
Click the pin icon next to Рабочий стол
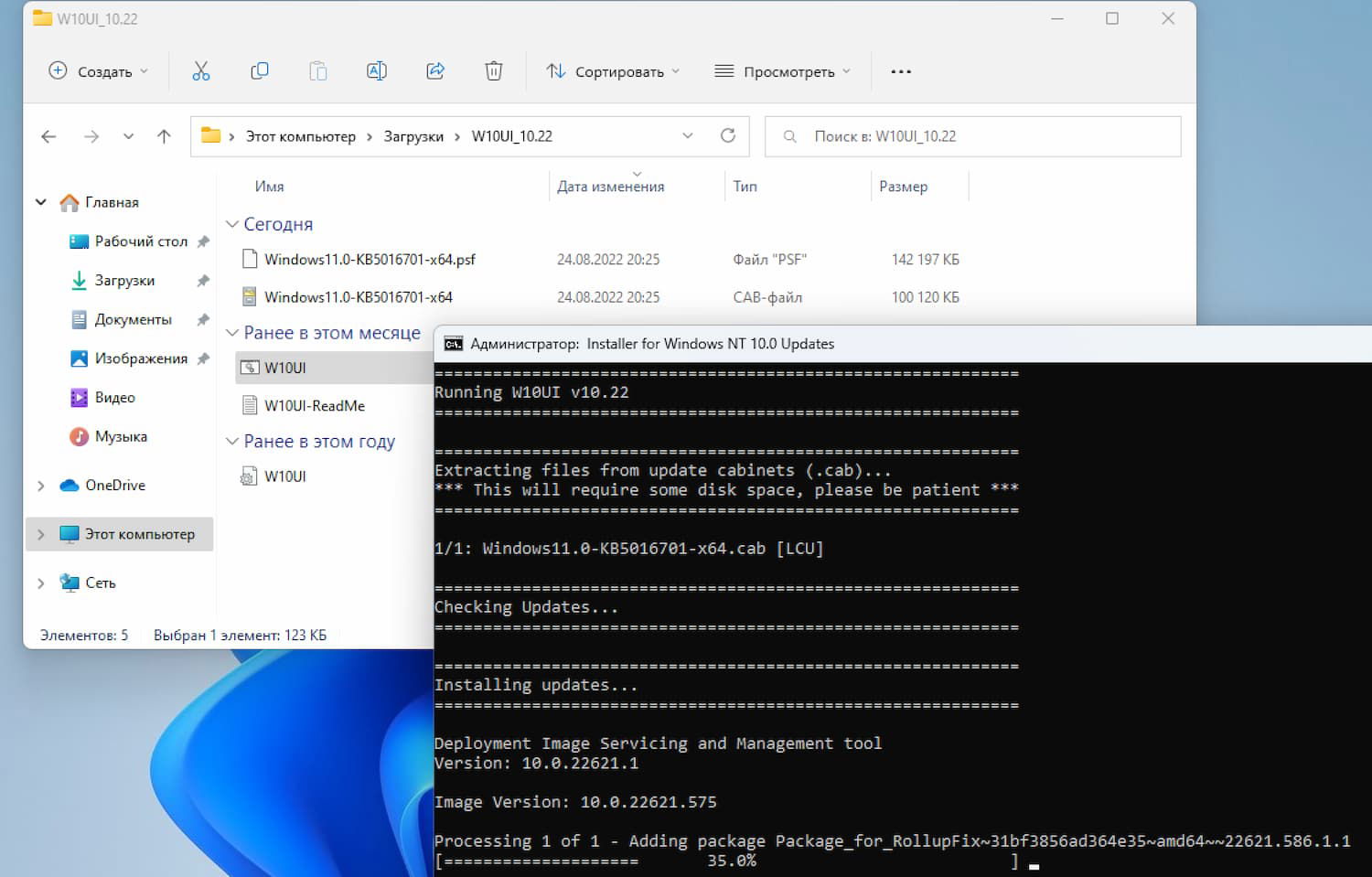[x=203, y=241]
